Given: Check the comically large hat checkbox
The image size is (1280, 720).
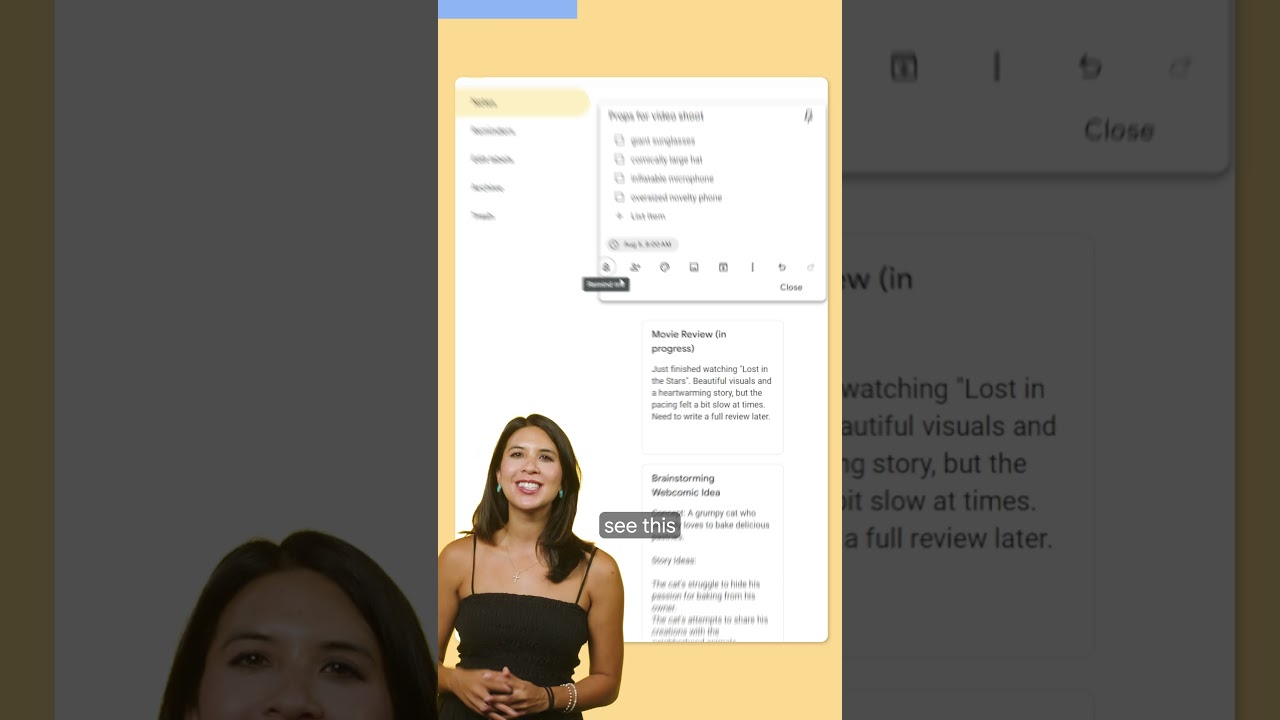Looking at the screenshot, I should 619,159.
